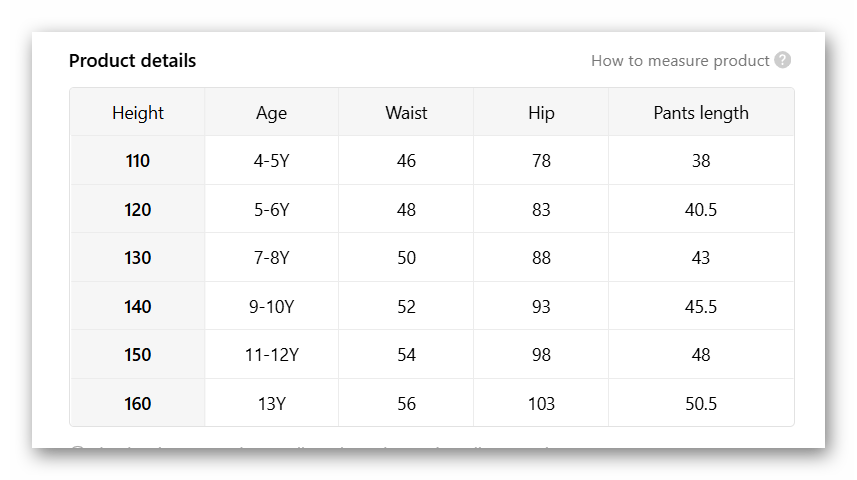
Task: Pick the 130 height row label
Action: (138, 258)
